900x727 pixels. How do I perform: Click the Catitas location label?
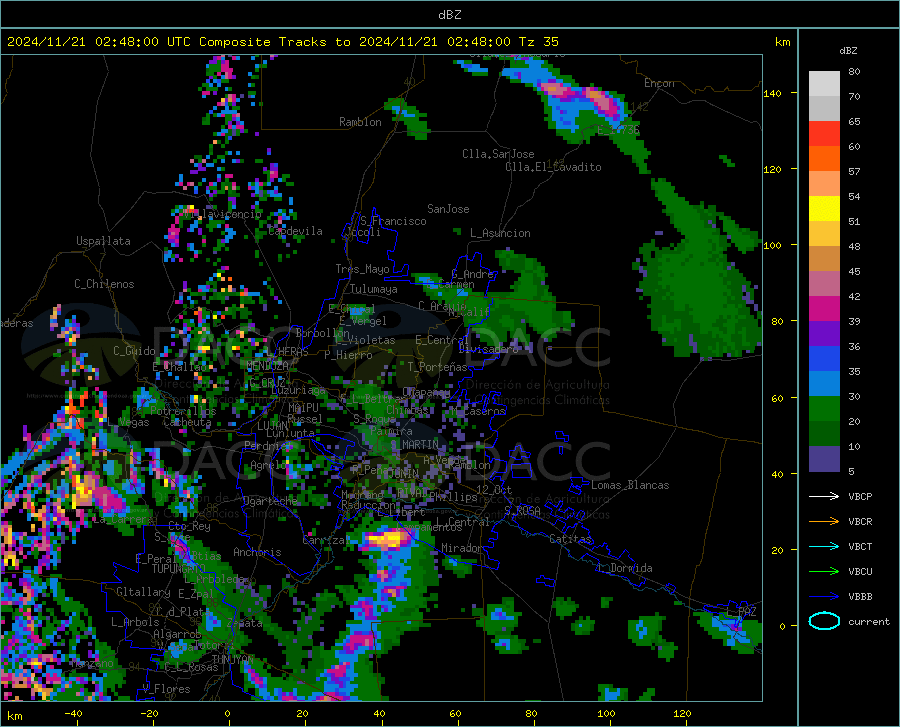[571, 539]
